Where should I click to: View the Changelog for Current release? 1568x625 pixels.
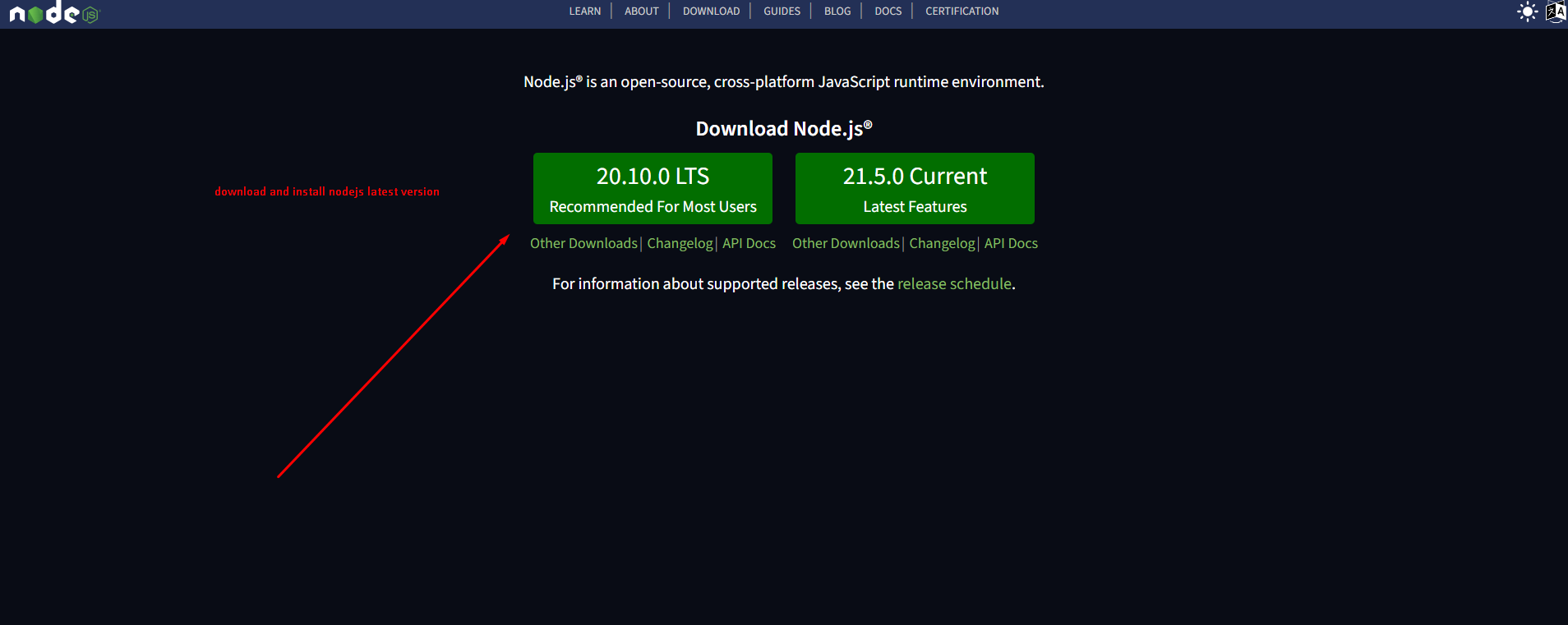[942, 243]
